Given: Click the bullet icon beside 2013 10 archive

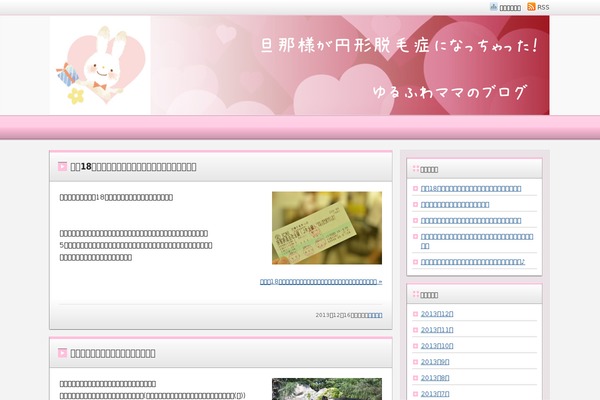Looking at the screenshot, I should [415, 346].
